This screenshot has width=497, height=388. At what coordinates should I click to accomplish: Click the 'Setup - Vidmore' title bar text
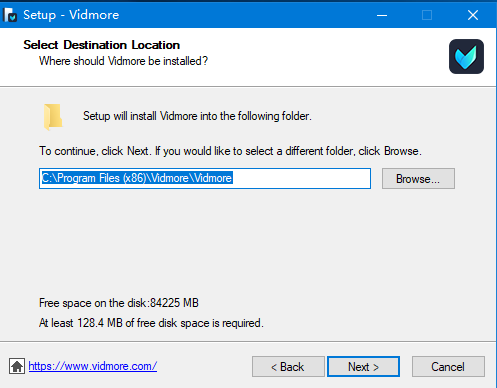71,15
